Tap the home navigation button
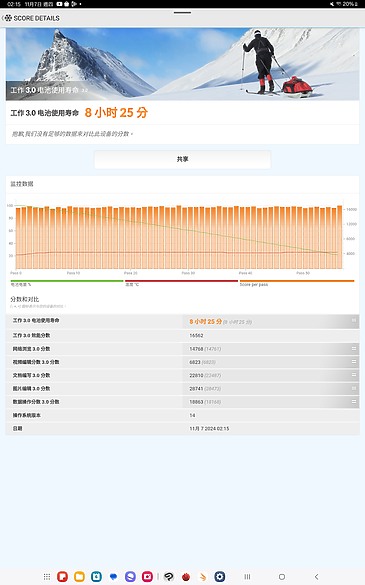The image size is (365, 585). tap(282, 576)
